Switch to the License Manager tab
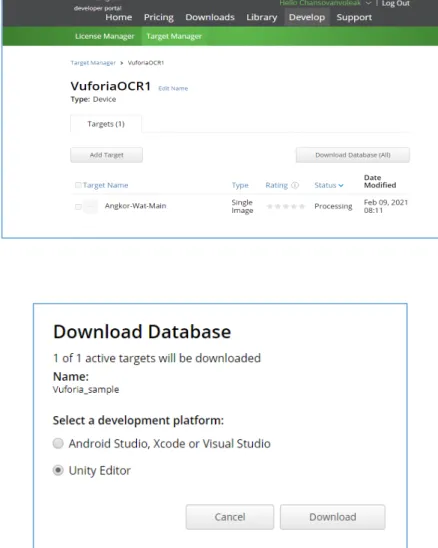This screenshot has width=438, height=548. pyautogui.click(x=105, y=36)
